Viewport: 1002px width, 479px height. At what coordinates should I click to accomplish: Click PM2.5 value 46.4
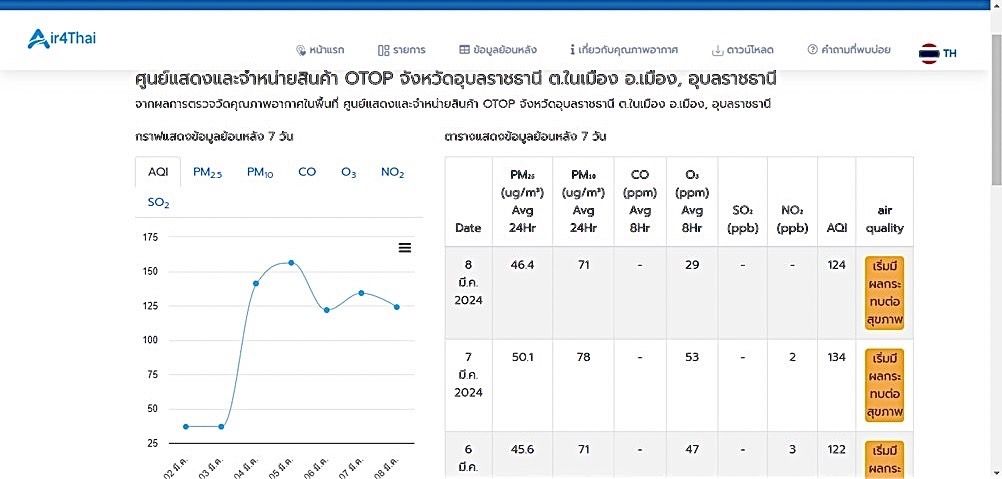[522, 264]
